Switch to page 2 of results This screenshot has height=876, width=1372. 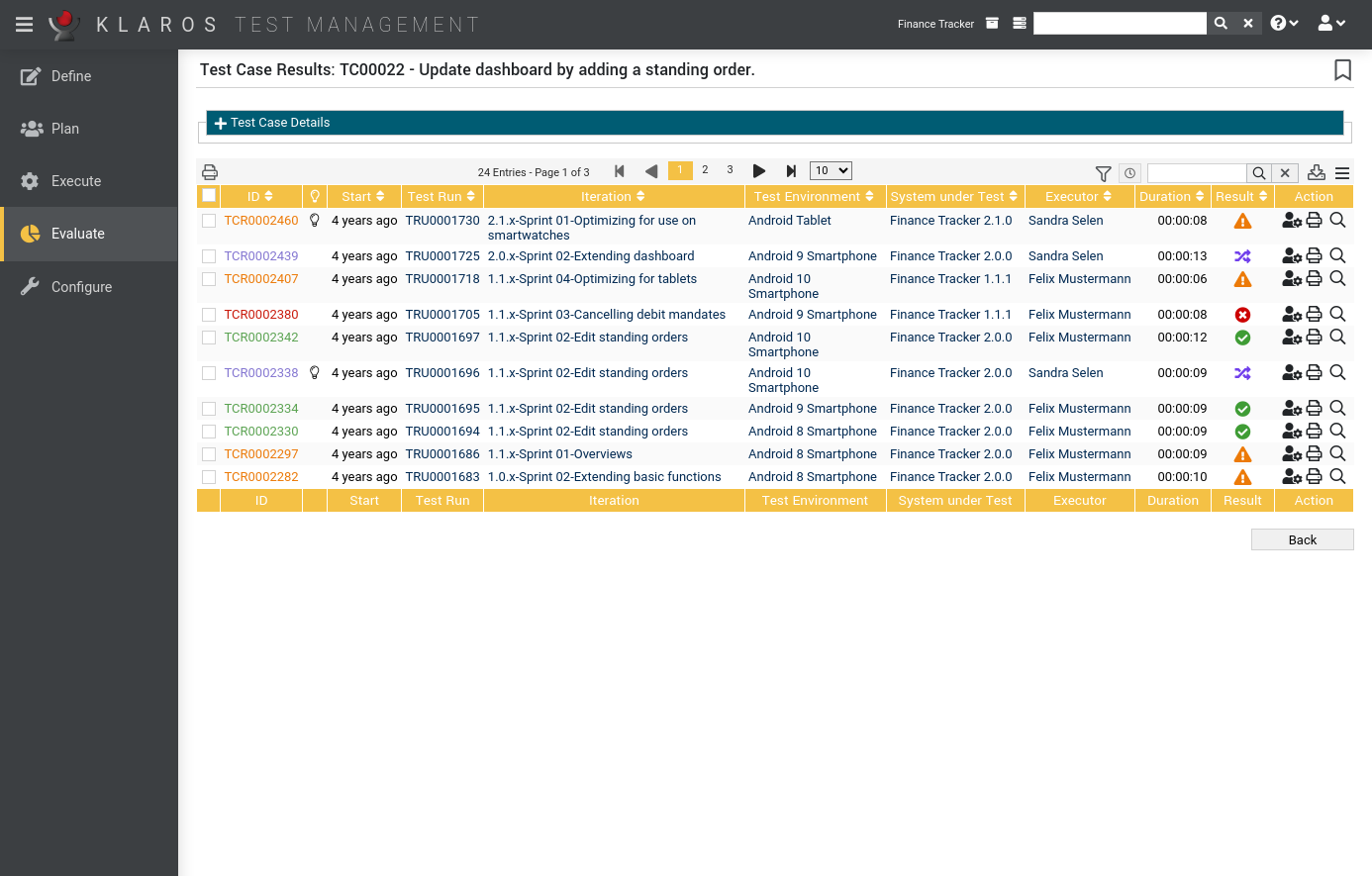tap(705, 170)
